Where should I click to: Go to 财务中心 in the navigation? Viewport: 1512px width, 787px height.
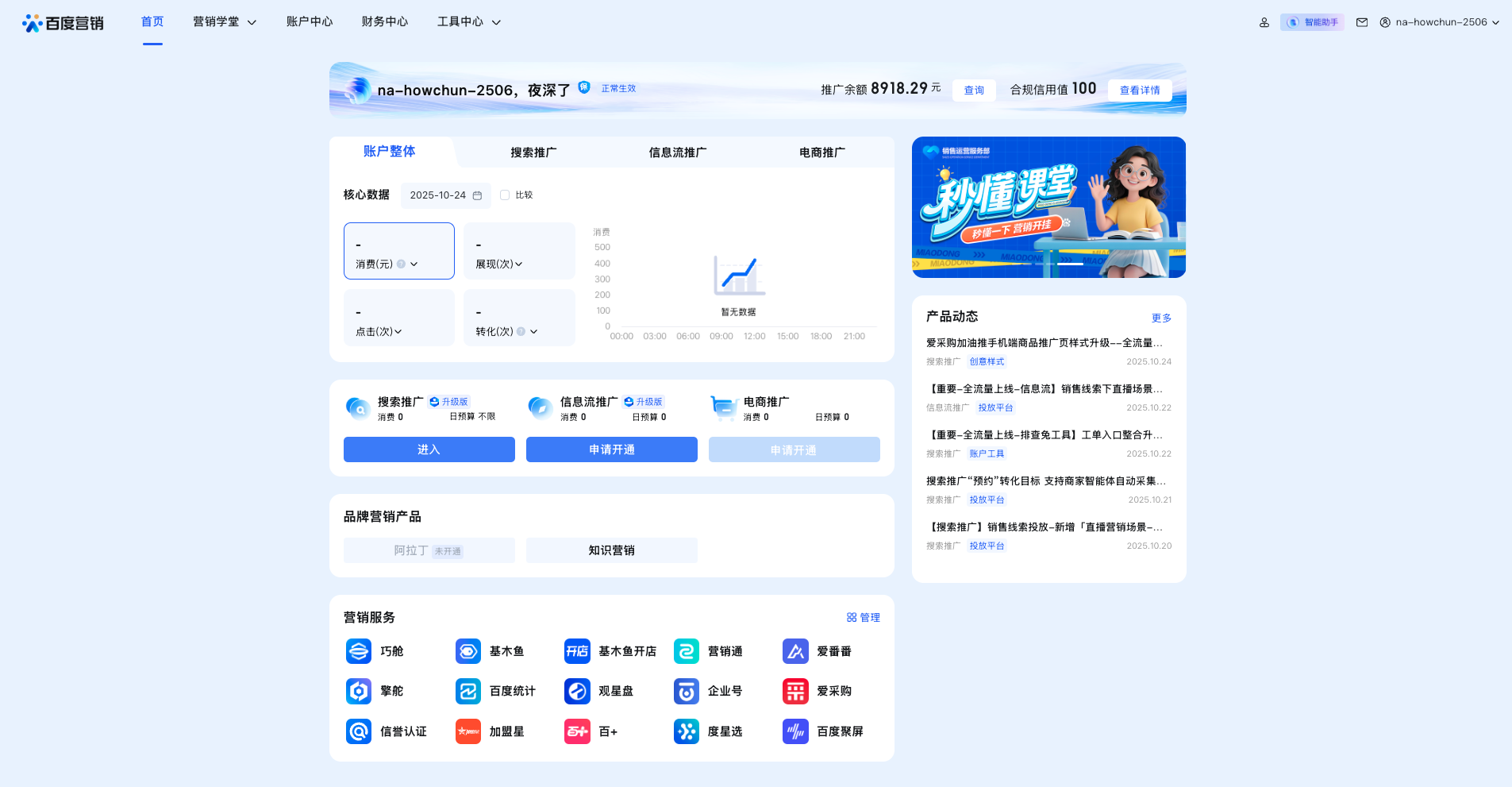[385, 21]
